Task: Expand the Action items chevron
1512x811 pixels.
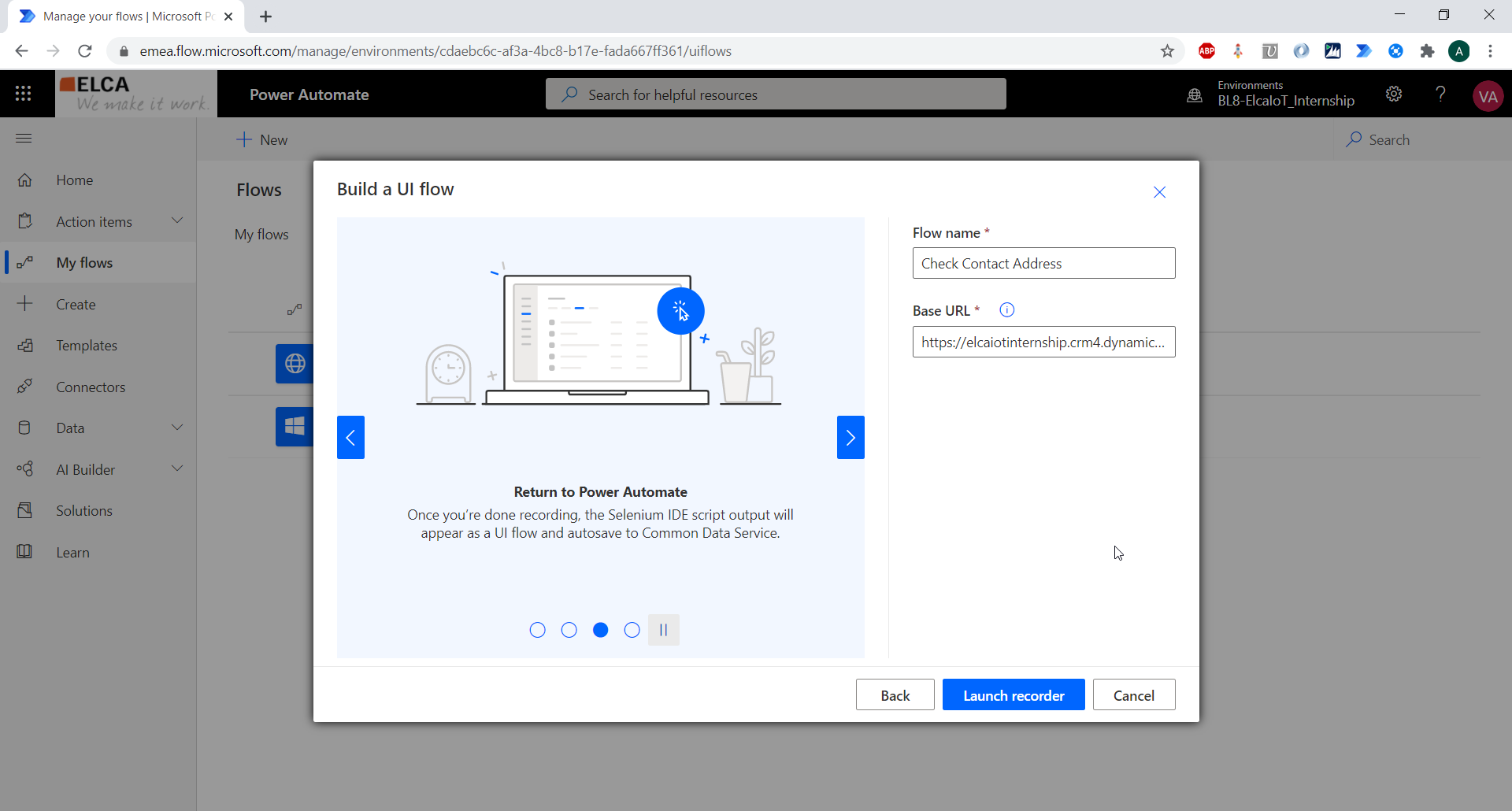Action: coord(177,221)
